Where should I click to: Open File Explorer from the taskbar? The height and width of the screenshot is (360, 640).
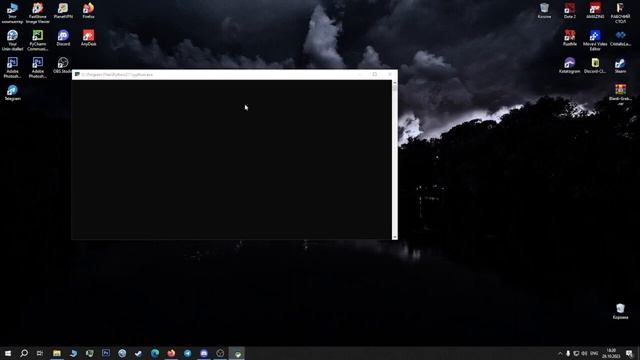57,353
